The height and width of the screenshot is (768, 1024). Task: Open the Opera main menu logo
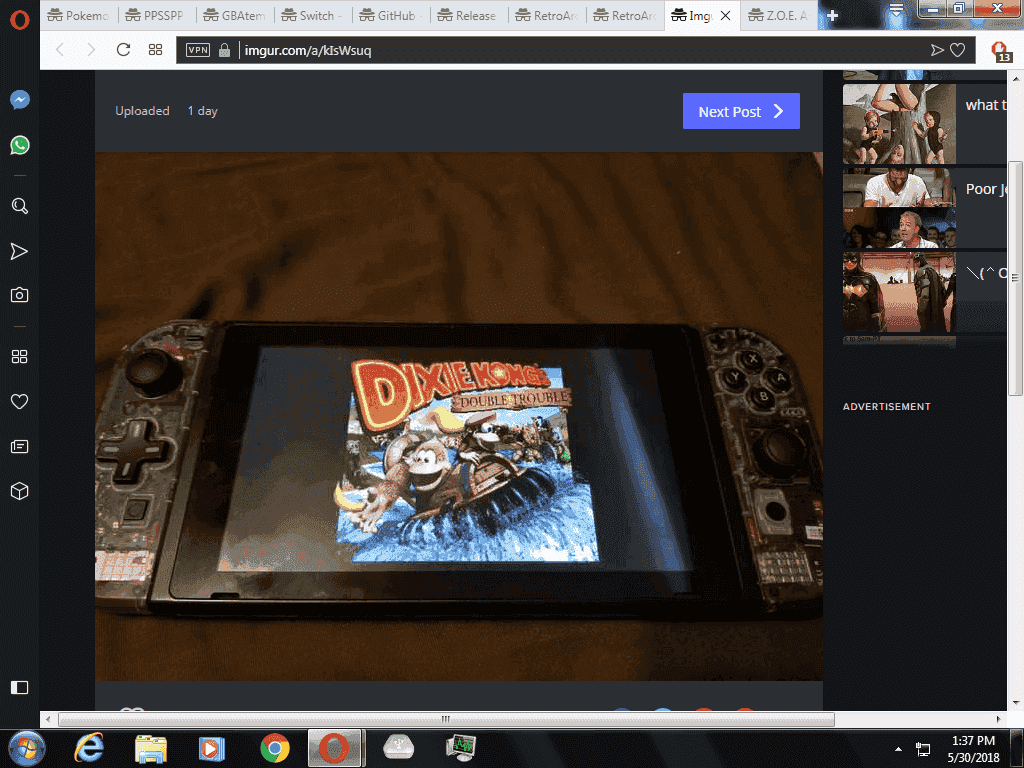coord(20,20)
